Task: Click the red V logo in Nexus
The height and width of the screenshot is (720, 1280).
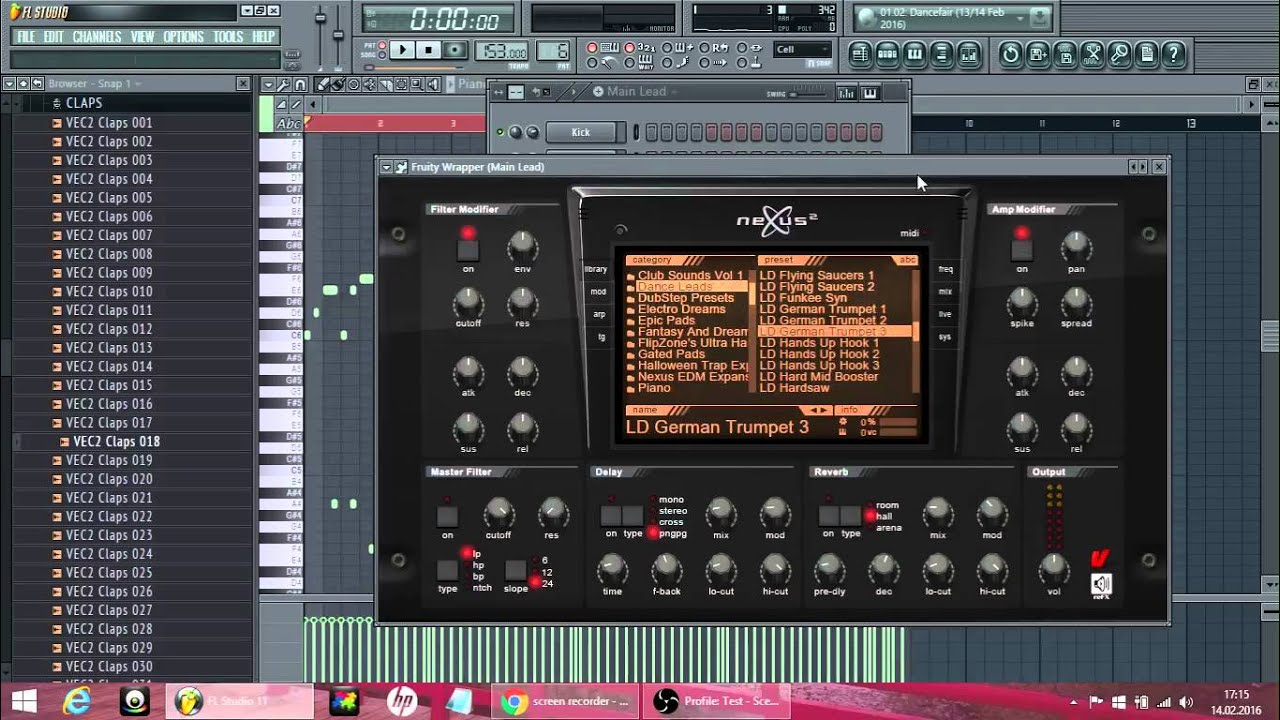Action: click(1099, 558)
